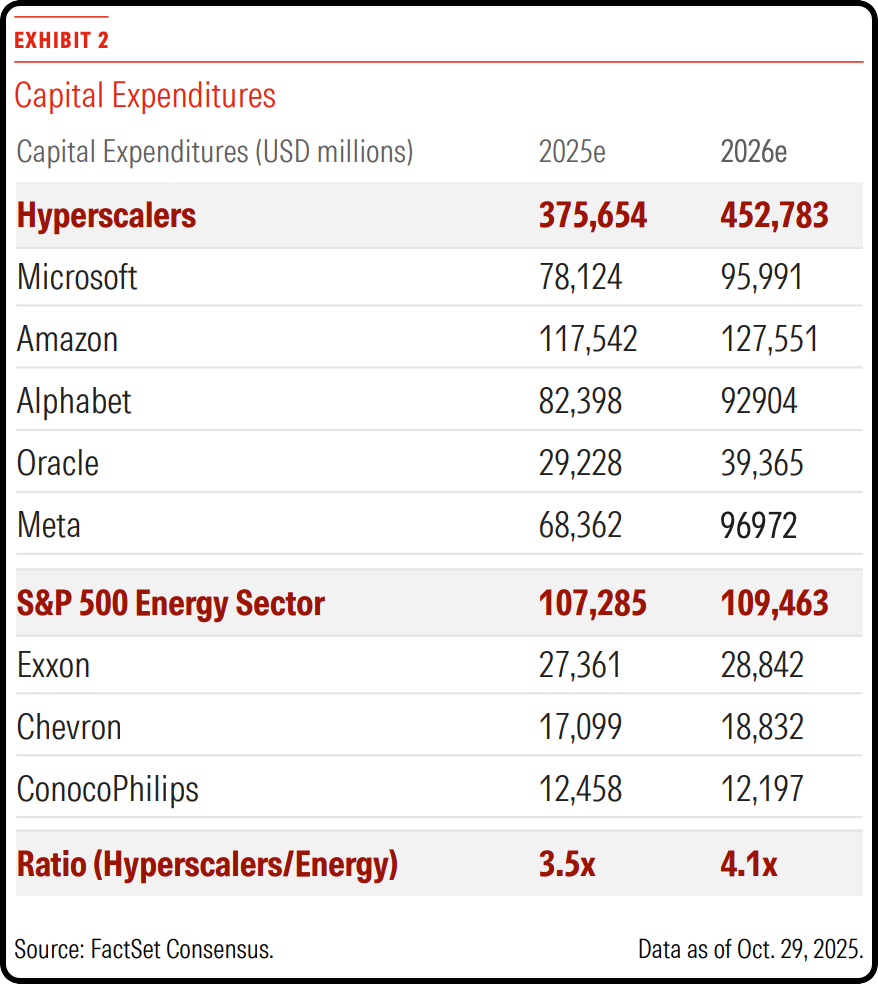Screen dimensions: 878x984
Task: Select the S&P 500 Energy Sector heading
Action: pos(171,603)
